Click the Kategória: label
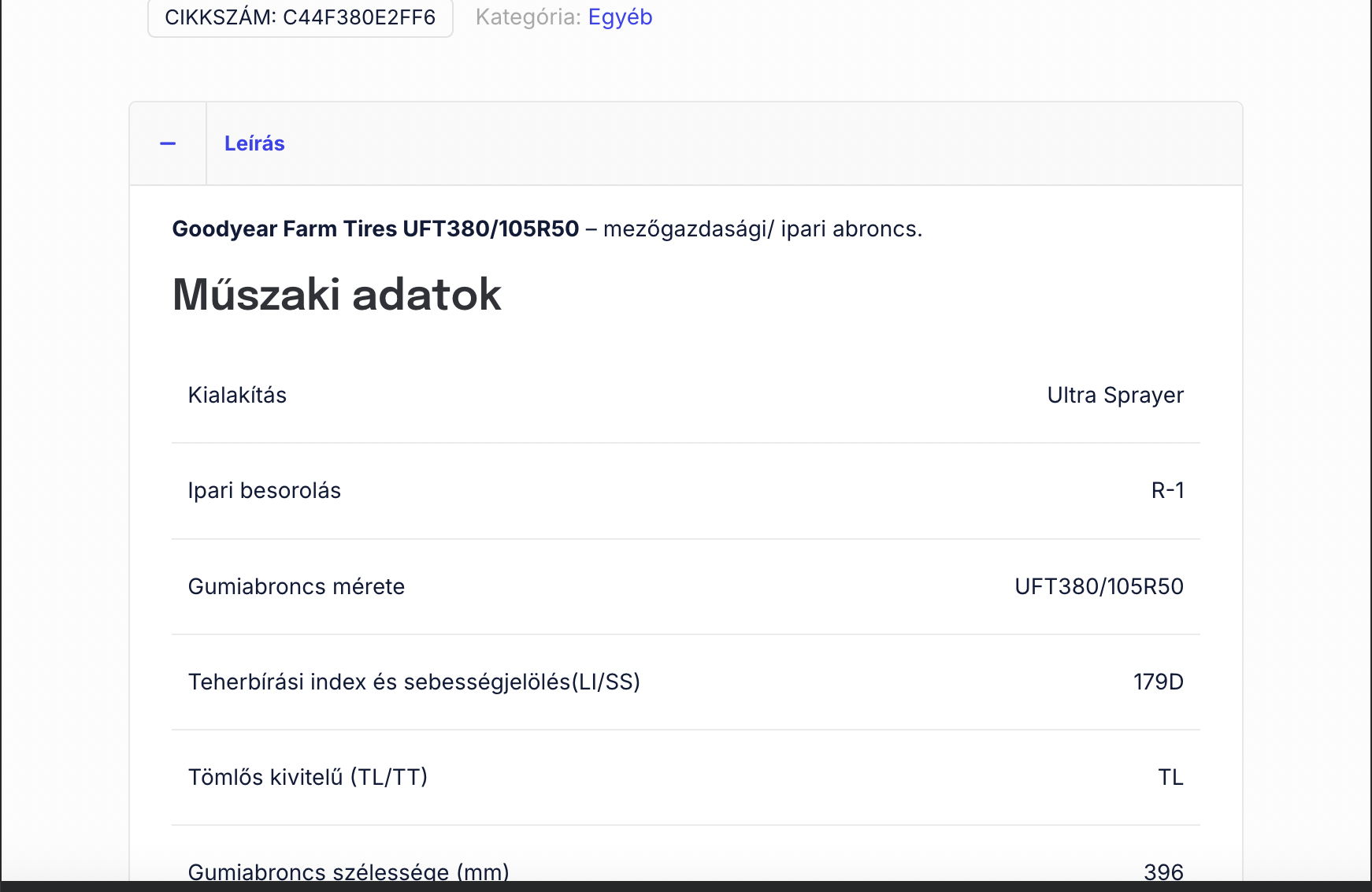1372x892 pixels. coord(528,17)
